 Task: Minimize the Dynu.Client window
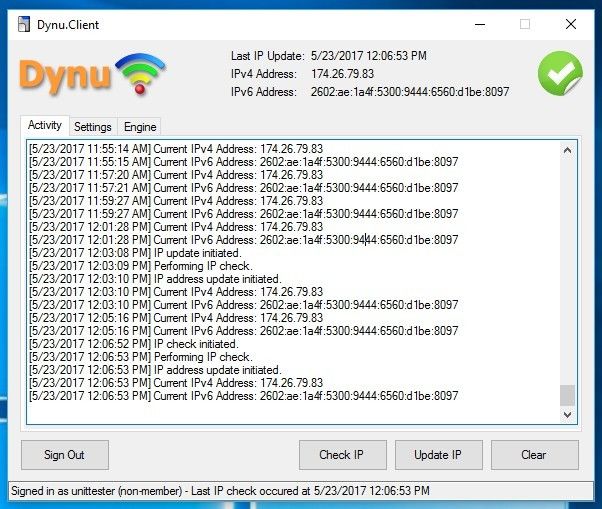[x=477, y=25]
